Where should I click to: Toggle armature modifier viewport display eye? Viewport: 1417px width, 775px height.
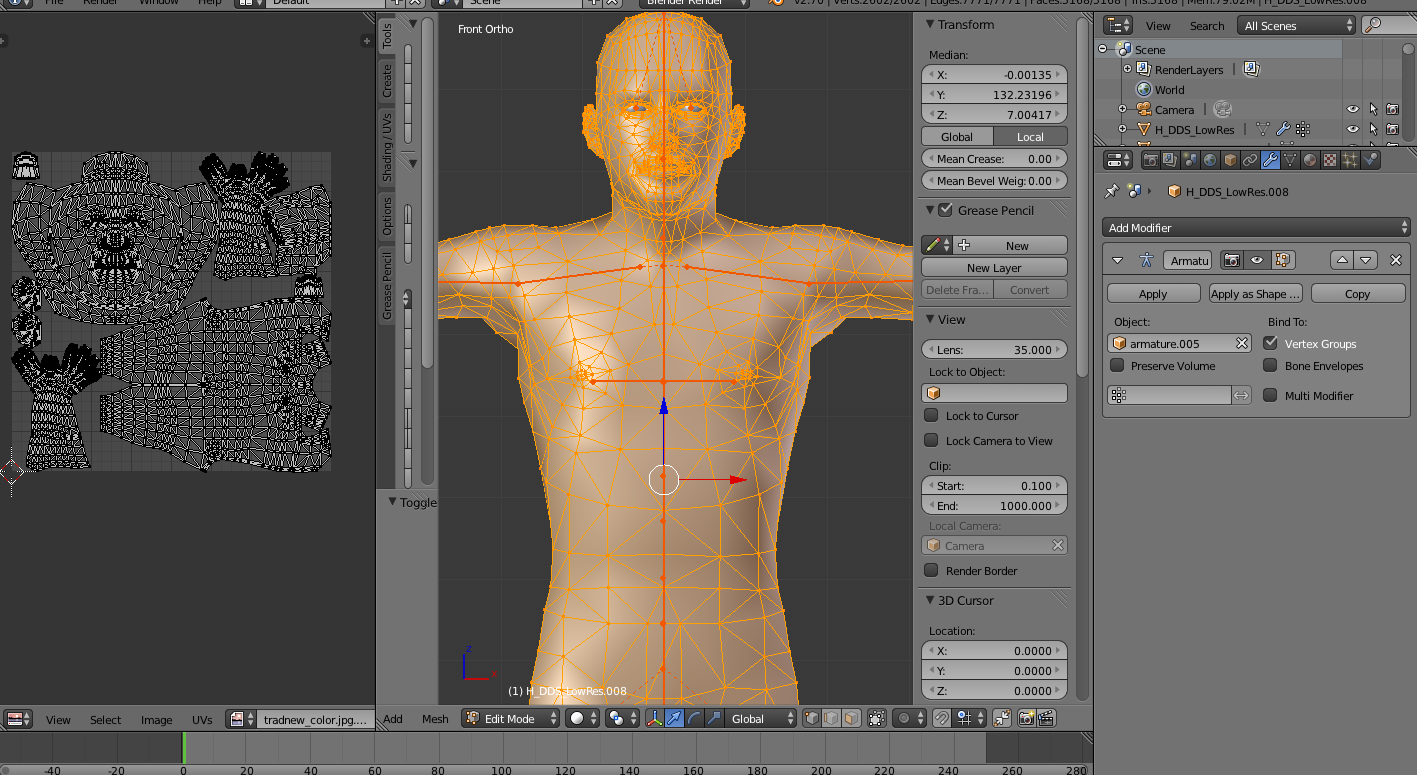click(1258, 260)
